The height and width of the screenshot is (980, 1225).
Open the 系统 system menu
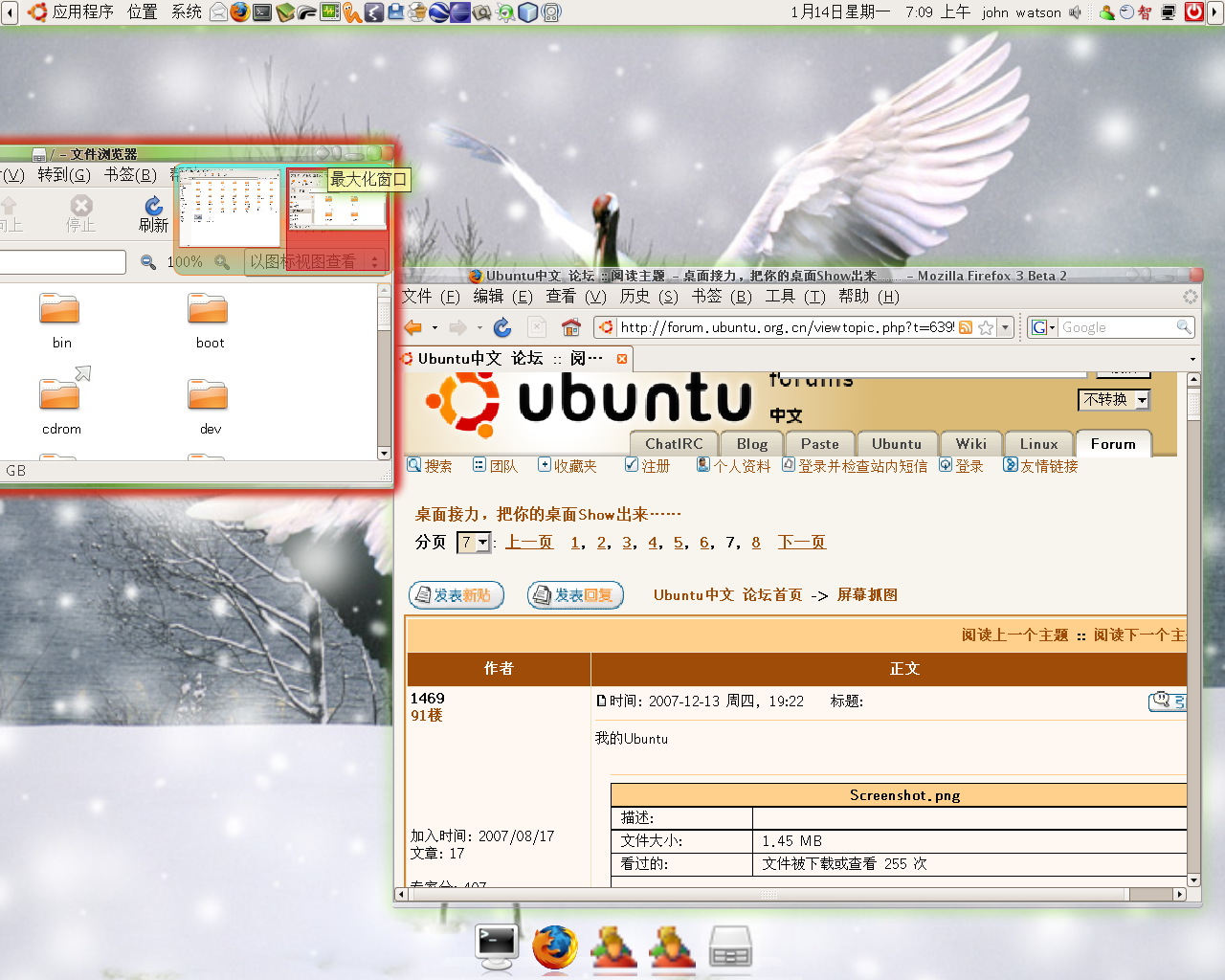(187, 12)
